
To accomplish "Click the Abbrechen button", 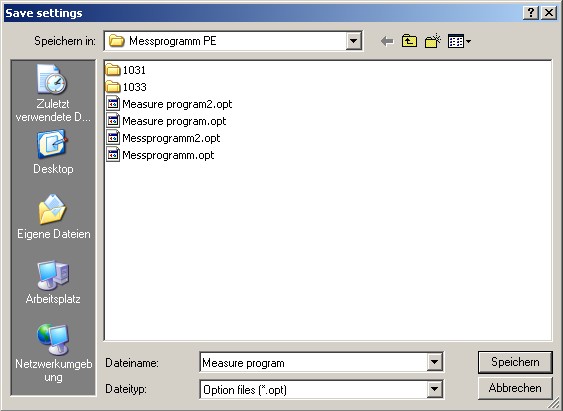I will pos(515,388).
